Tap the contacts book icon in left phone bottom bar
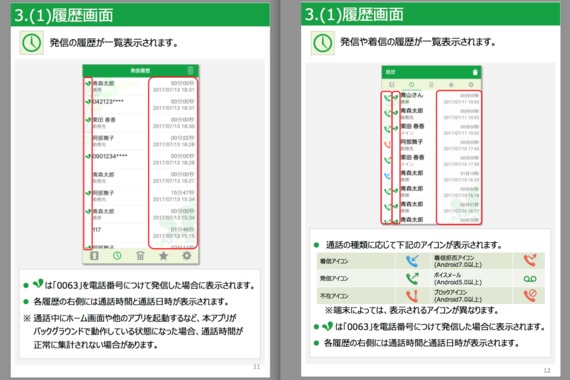Image resolution: width=570 pixels, height=380 pixels. 94,256
